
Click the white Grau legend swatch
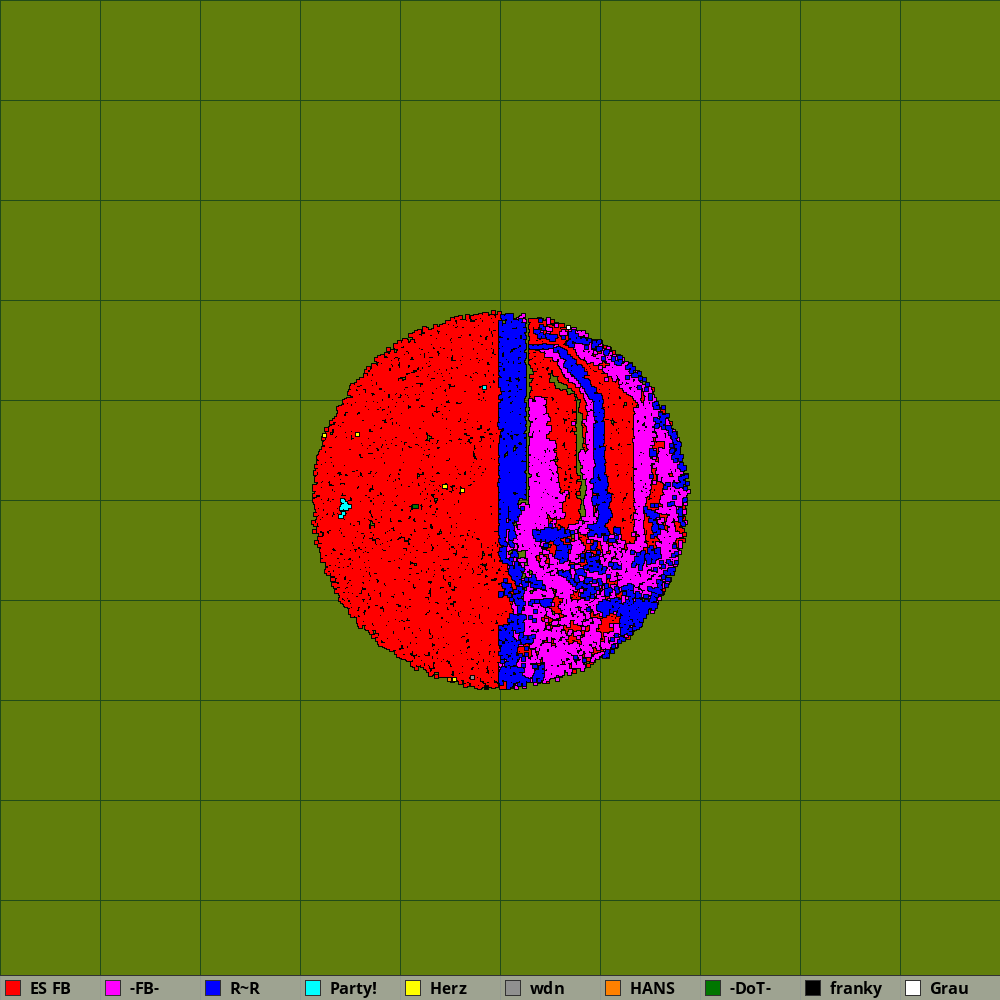[913, 988]
